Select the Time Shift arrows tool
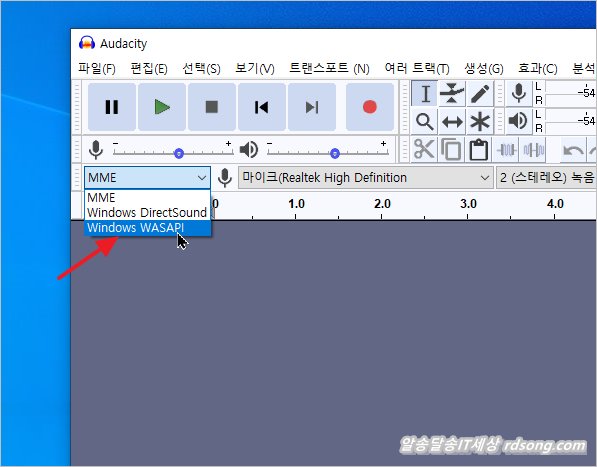This screenshot has height=467, width=597. click(x=452, y=122)
